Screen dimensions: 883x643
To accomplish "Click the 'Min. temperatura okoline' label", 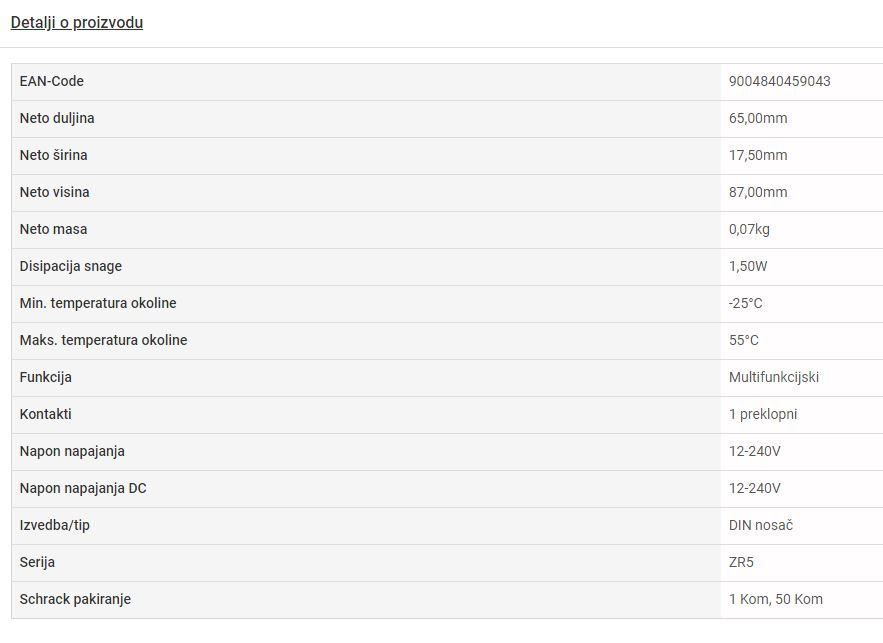I will click(98, 303).
